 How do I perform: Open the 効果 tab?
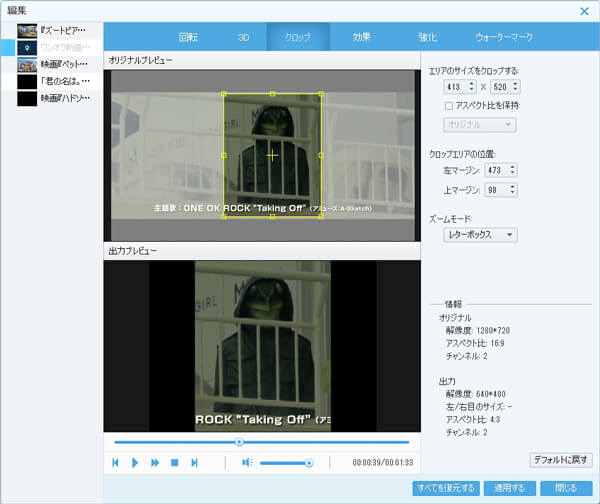[x=362, y=37]
